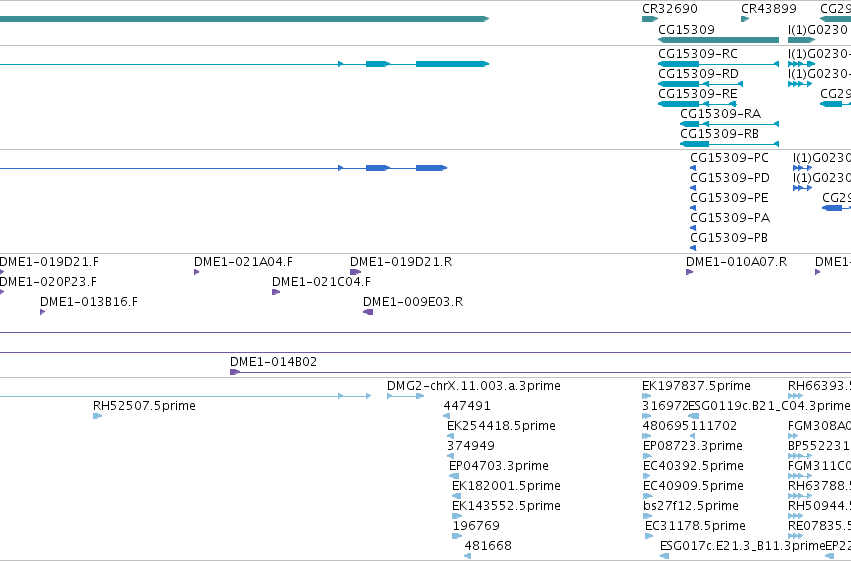Click the purple arrow glyph under DME1-019D21.R
This screenshot has width=851, height=561.
point(355,272)
